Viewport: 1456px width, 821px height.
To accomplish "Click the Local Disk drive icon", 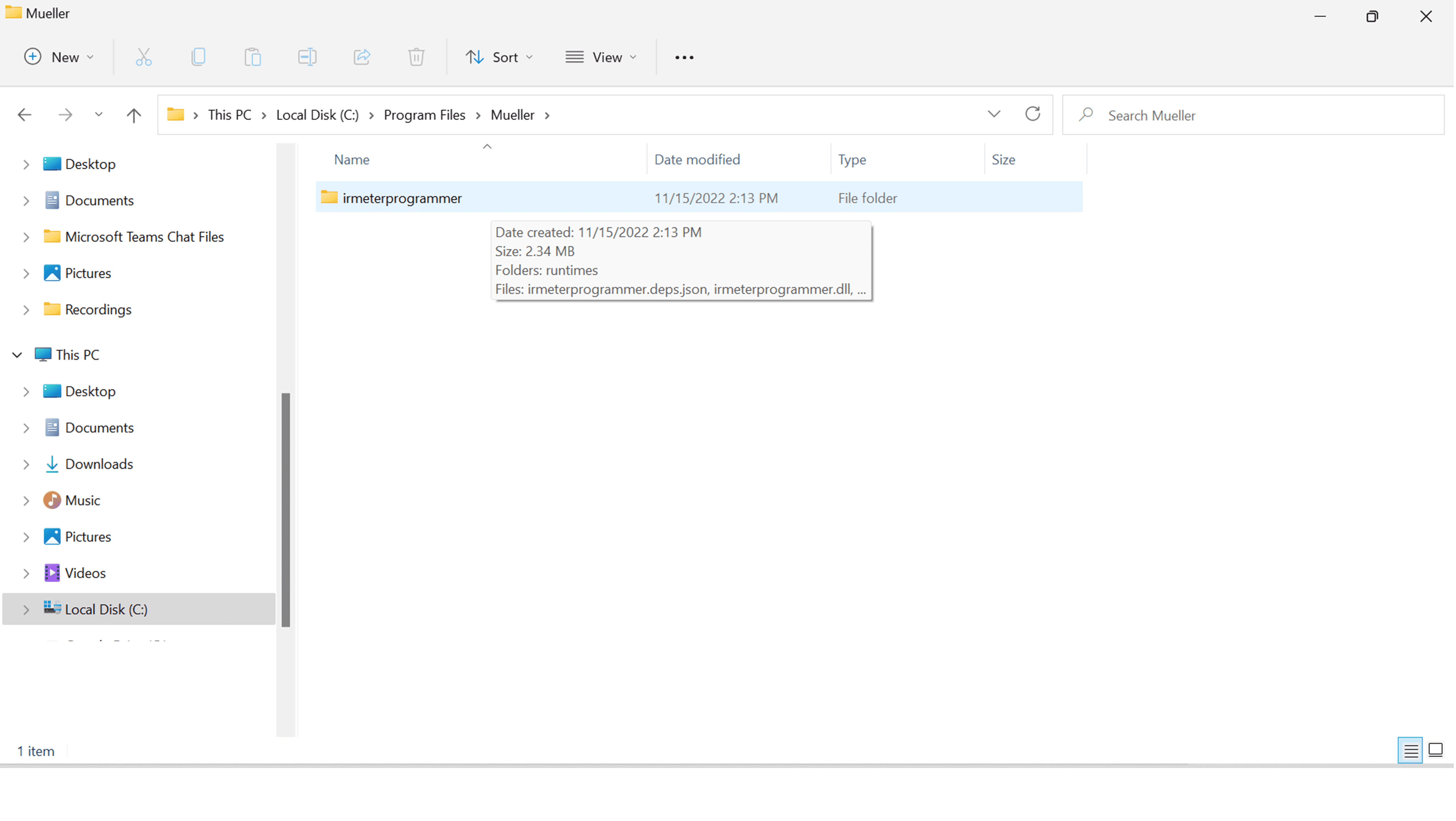I will (x=52, y=608).
